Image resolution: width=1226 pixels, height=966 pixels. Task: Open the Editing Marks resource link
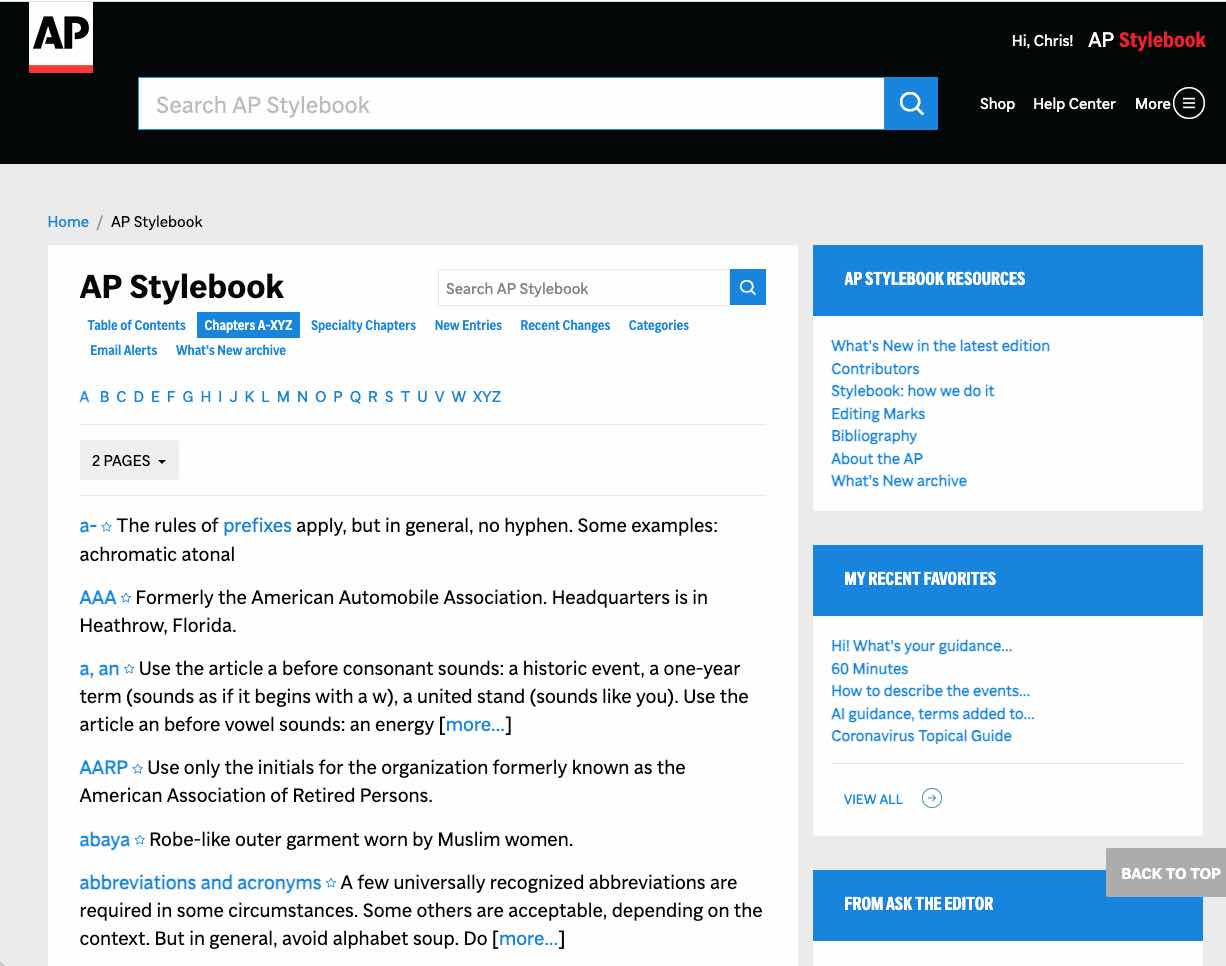877,413
